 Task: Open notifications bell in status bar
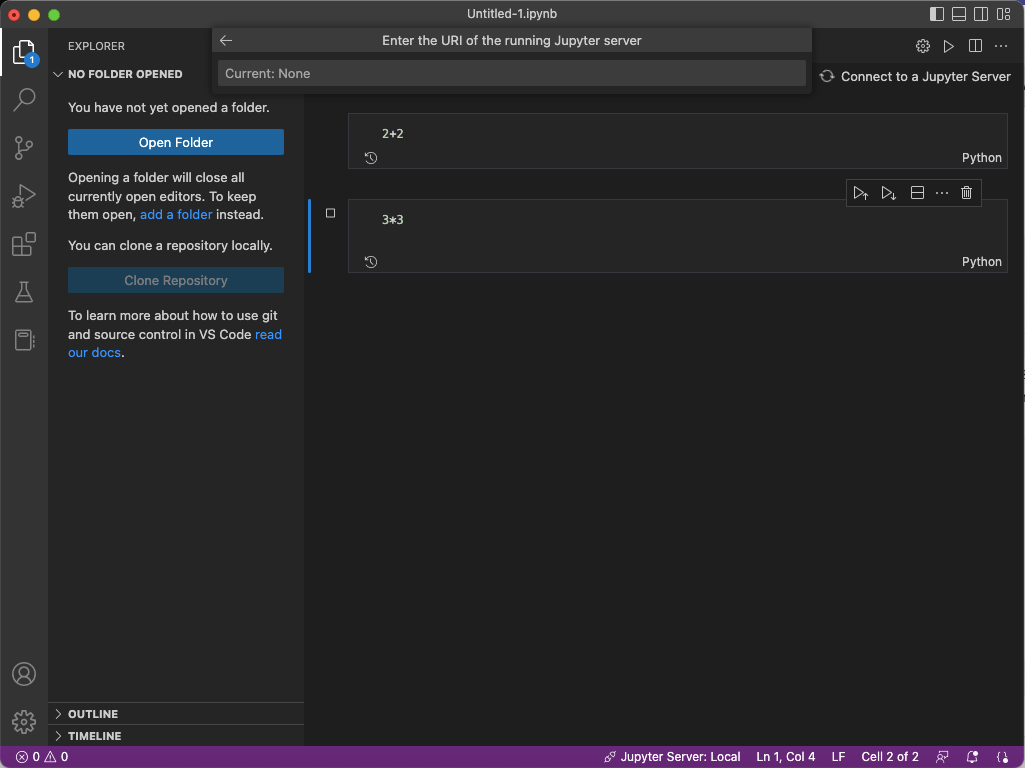(970, 756)
